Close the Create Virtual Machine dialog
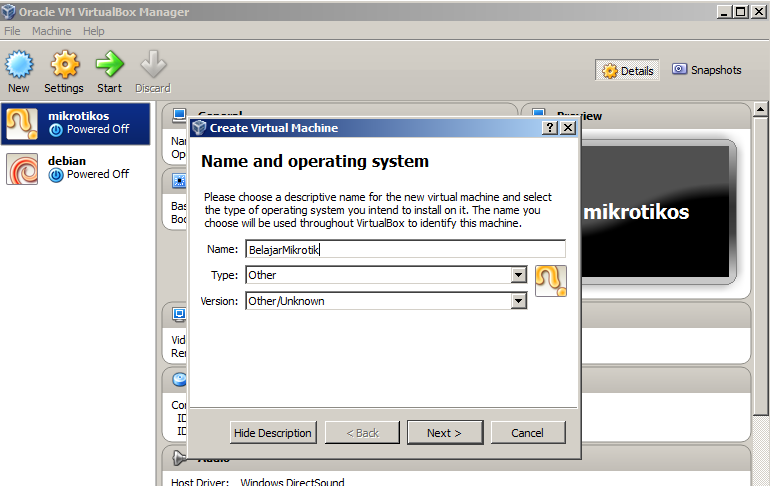This screenshot has height=486, width=770. 568,128
